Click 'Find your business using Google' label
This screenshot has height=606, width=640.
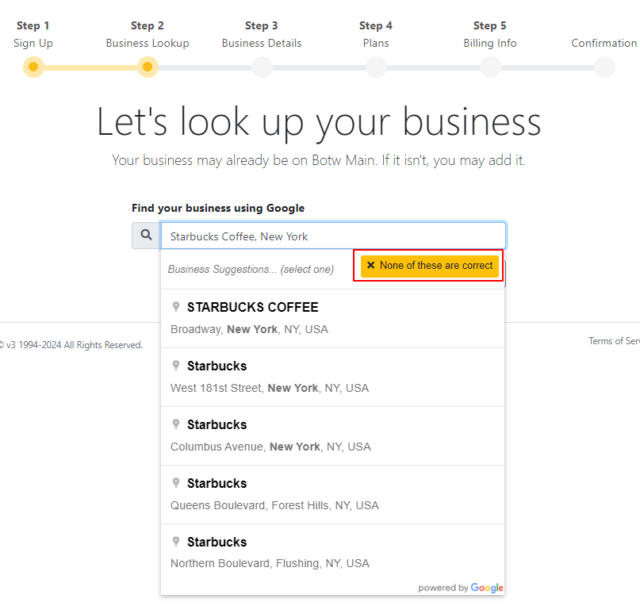tap(218, 208)
